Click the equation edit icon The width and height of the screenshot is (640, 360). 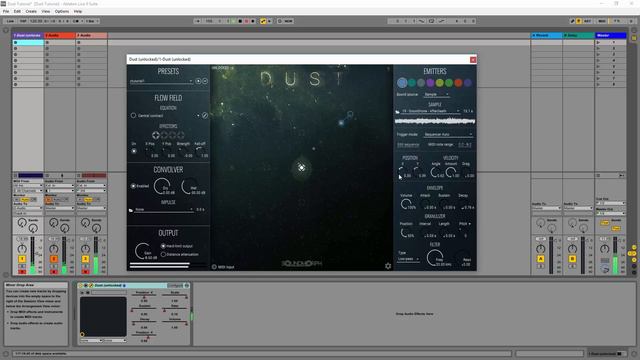[x=205, y=116]
